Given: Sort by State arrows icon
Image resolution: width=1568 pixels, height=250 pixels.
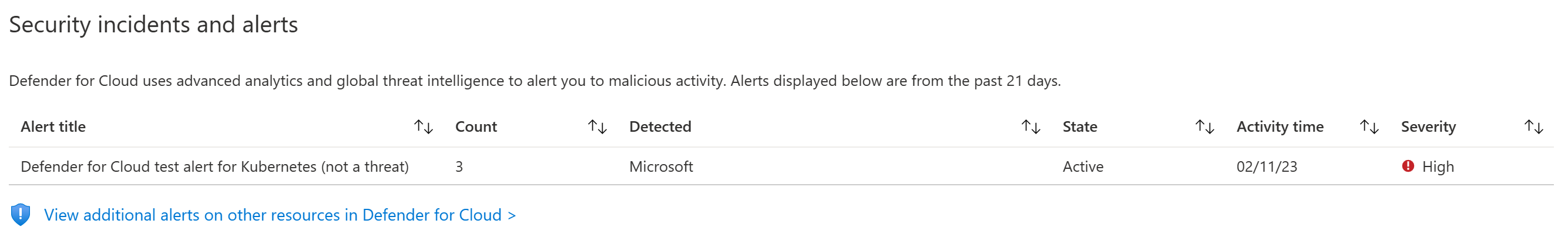Looking at the screenshot, I should (1204, 127).
